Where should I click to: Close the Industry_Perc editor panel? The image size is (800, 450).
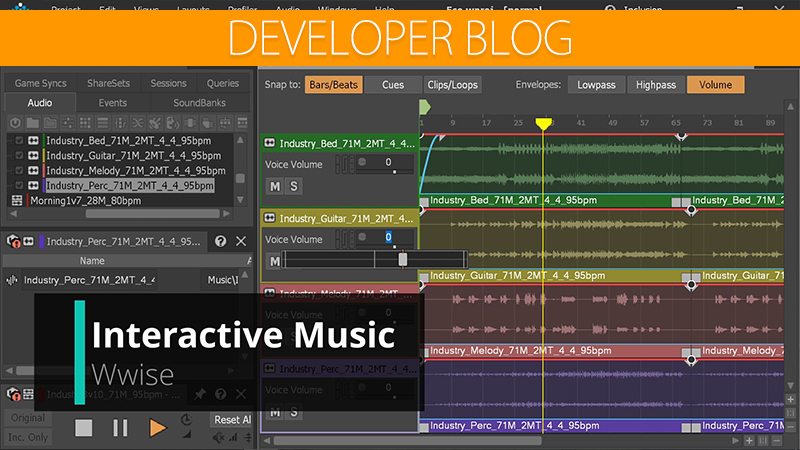point(241,241)
